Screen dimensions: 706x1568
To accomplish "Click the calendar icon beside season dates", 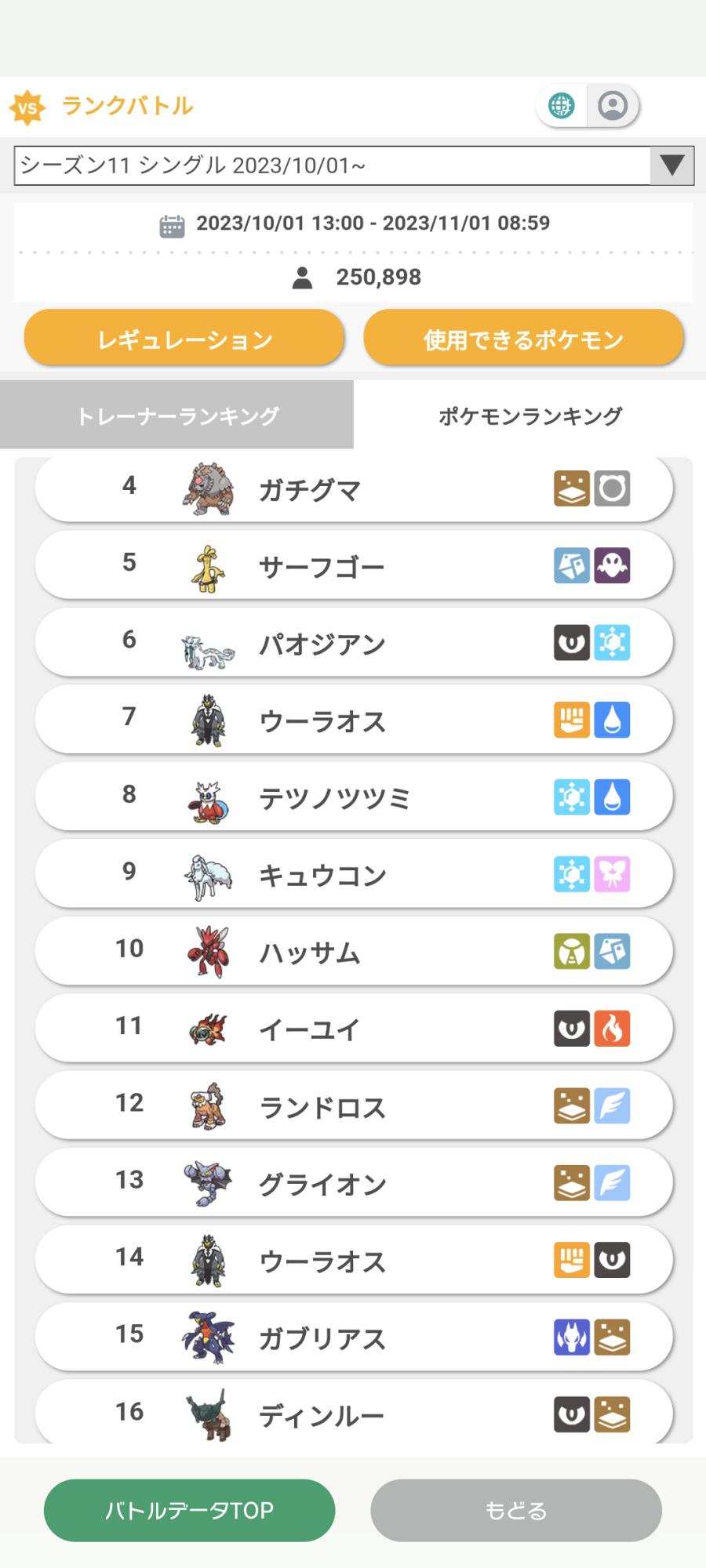I will 172,226.
